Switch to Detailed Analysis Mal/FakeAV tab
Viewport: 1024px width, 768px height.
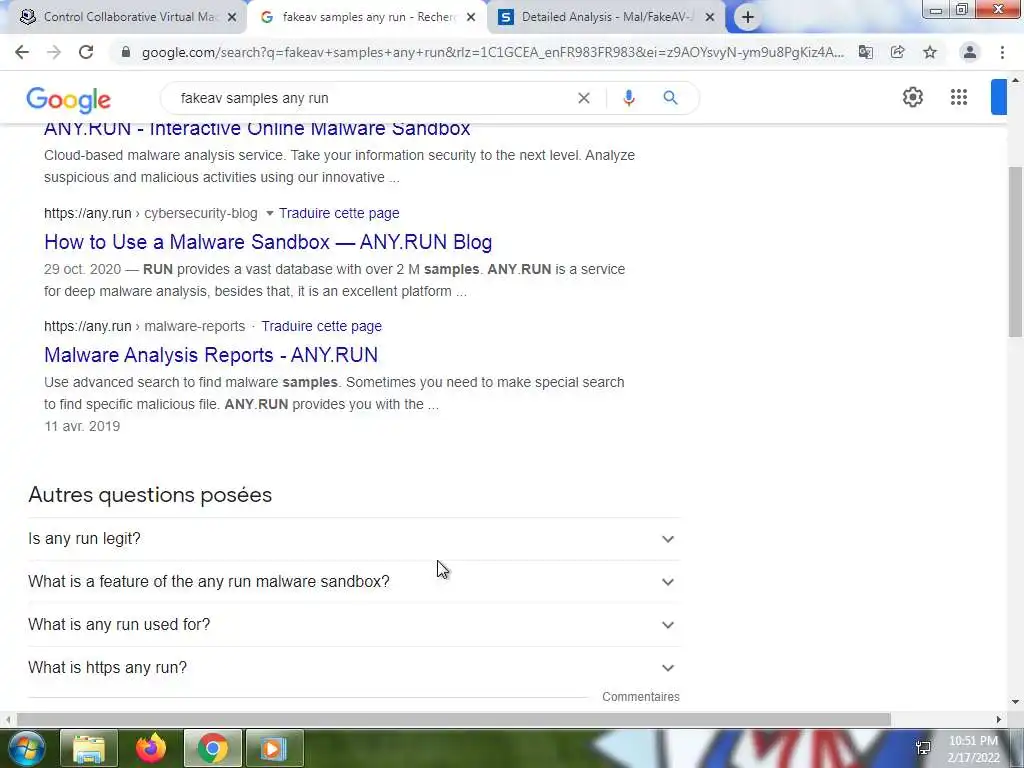click(607, 18)
